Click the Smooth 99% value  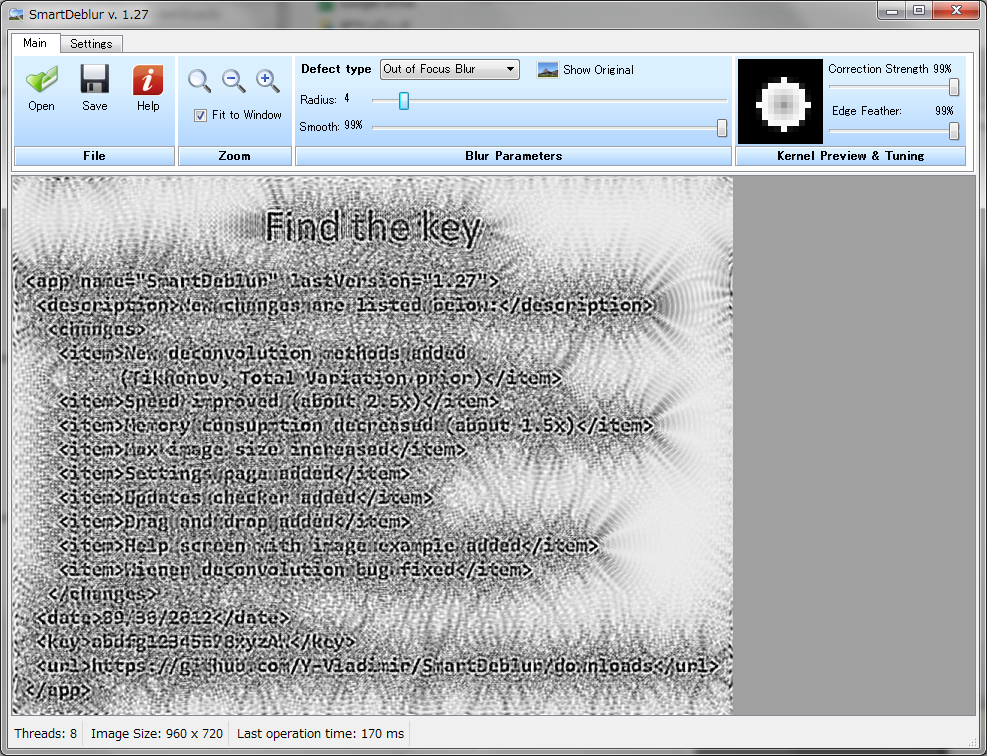(x=353, y=125)
